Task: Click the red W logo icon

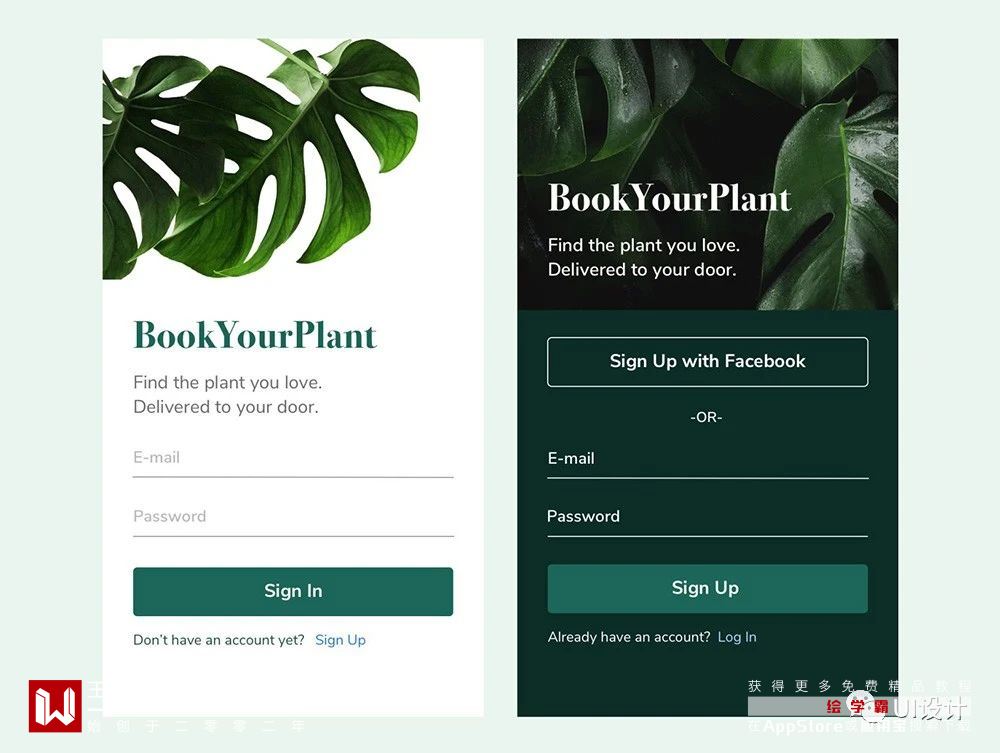Action: [x=55, y=706]
